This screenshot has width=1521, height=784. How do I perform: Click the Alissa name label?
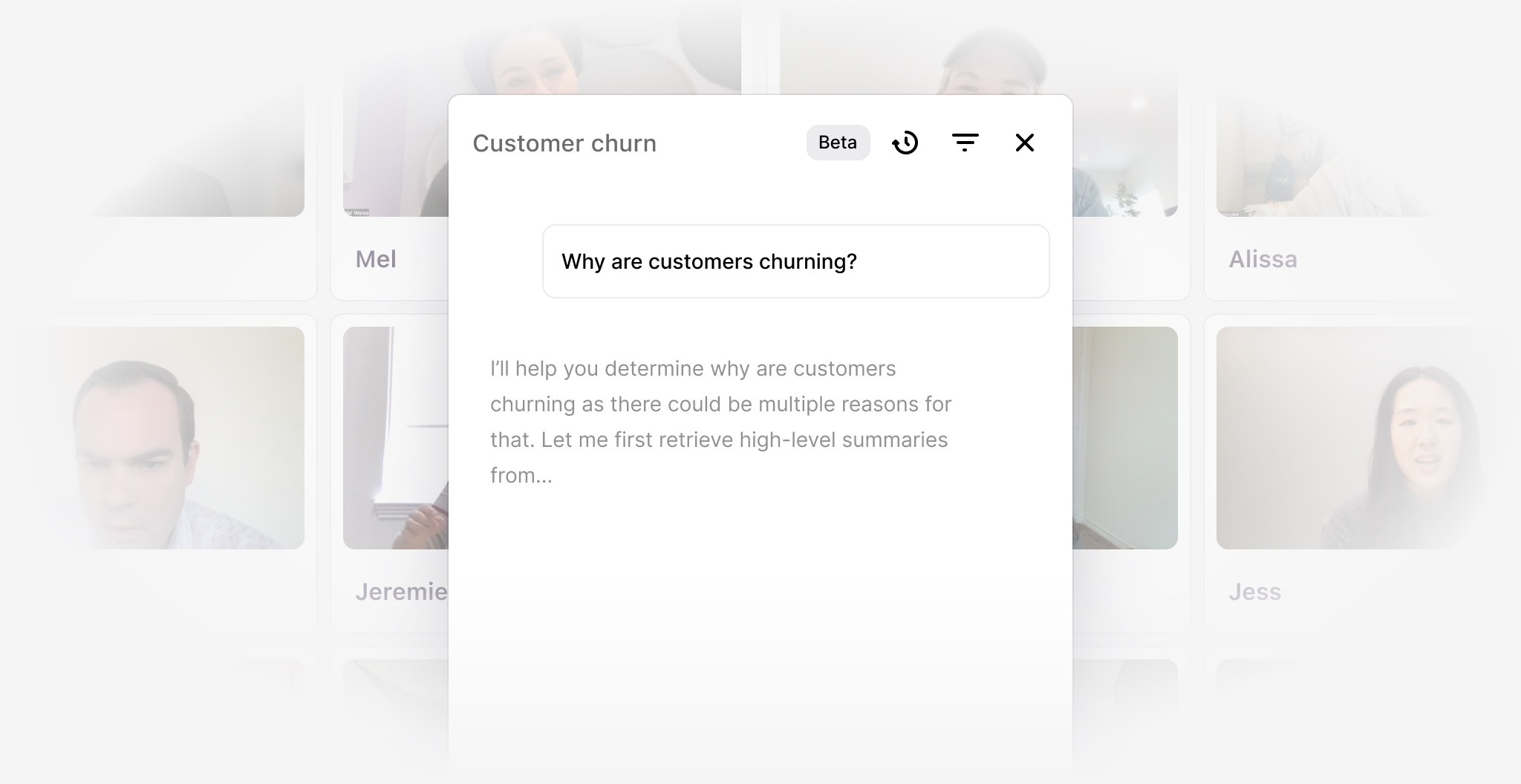pos(1263,259)
